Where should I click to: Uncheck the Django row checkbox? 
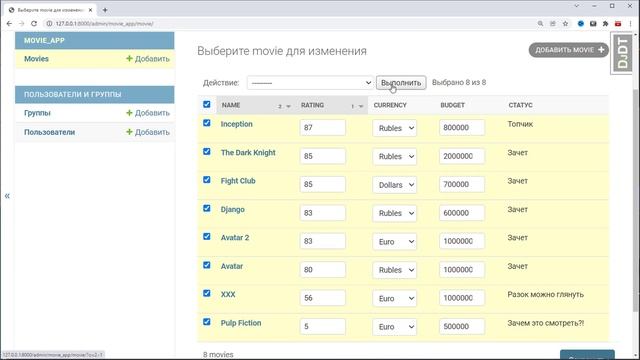207,208
